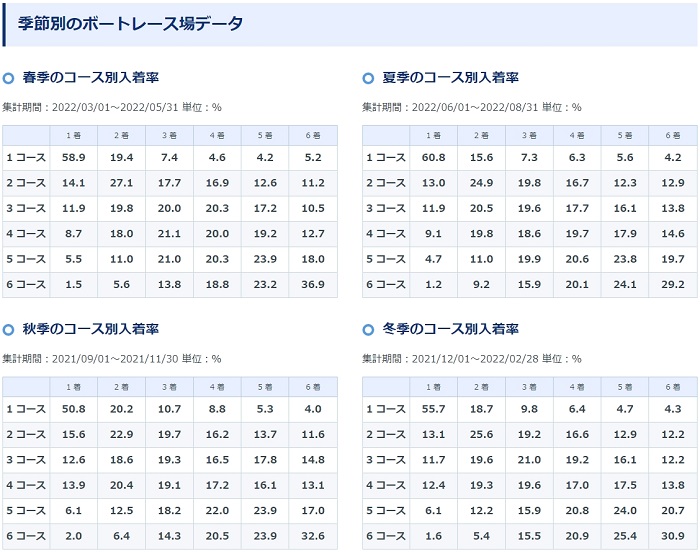Image resolution: width=700 pixels, height=552 pixels.
Task: Select the 55.7 cell in winter table
Action: click(x=433, y=408)
